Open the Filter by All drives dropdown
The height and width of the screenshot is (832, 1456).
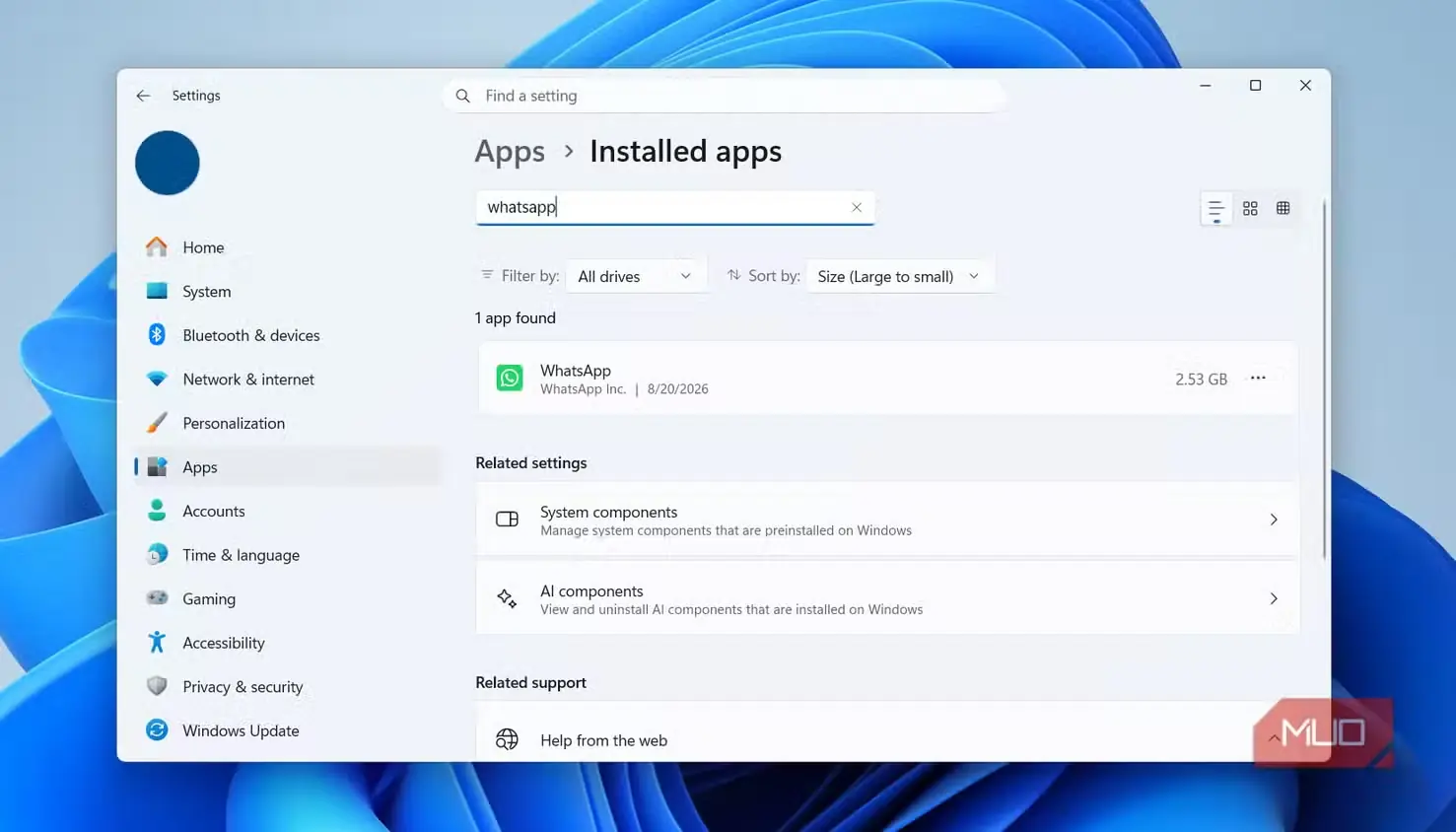point(637,276)
